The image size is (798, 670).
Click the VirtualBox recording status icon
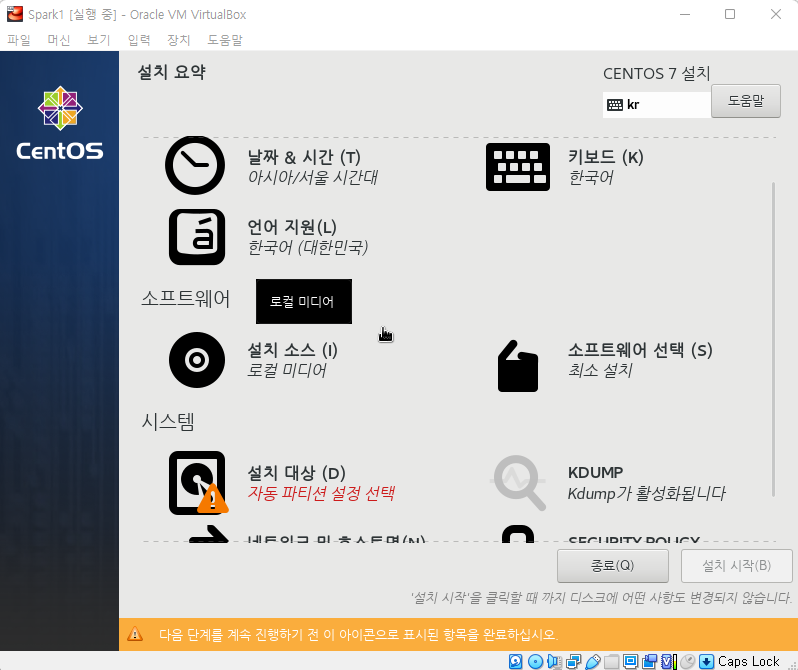(x=649, y=661)
